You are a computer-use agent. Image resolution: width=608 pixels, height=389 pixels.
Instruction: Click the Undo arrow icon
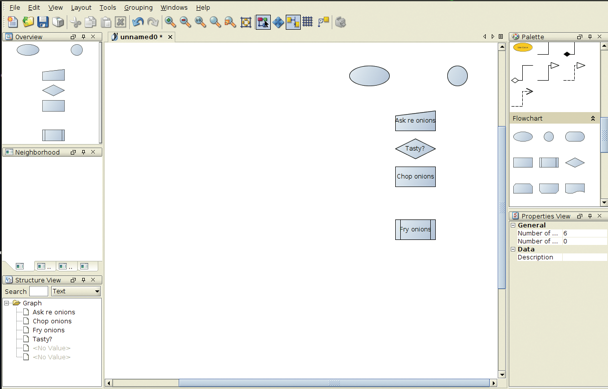tap(138, 22)
